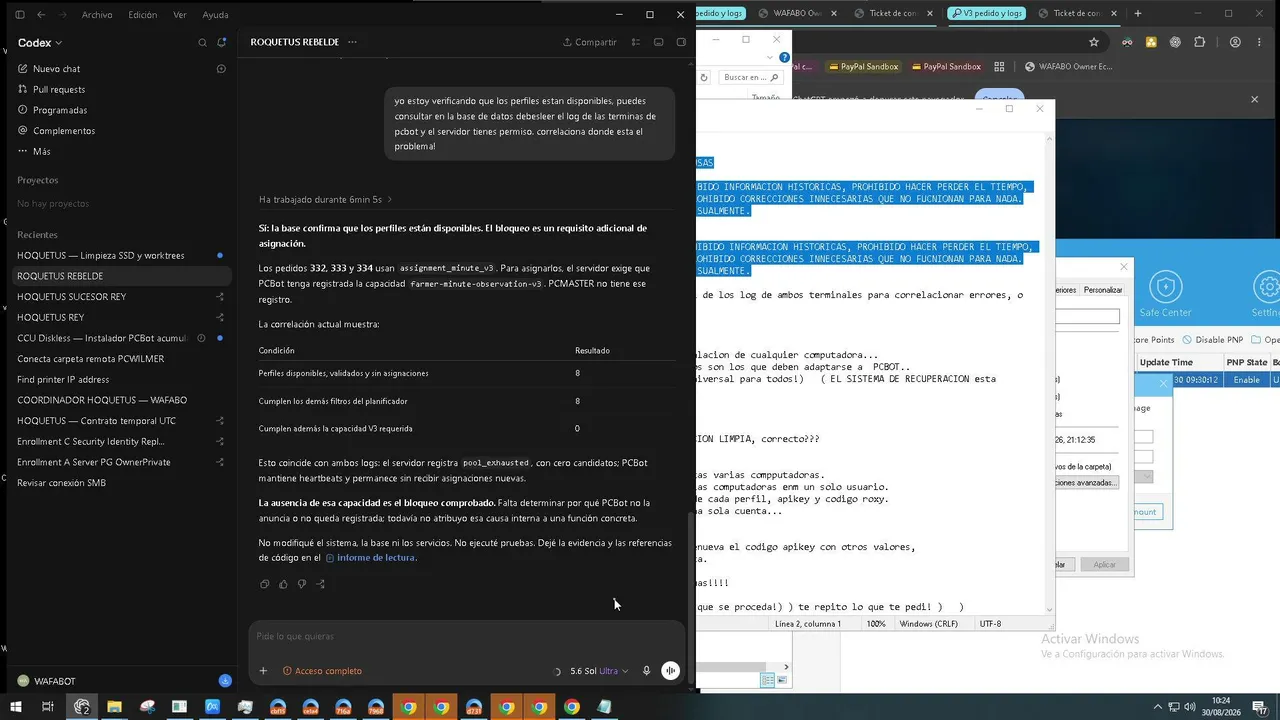Give thumbs down to the response
This screenshot has width=1280, height=720.
tap(302, 584)
